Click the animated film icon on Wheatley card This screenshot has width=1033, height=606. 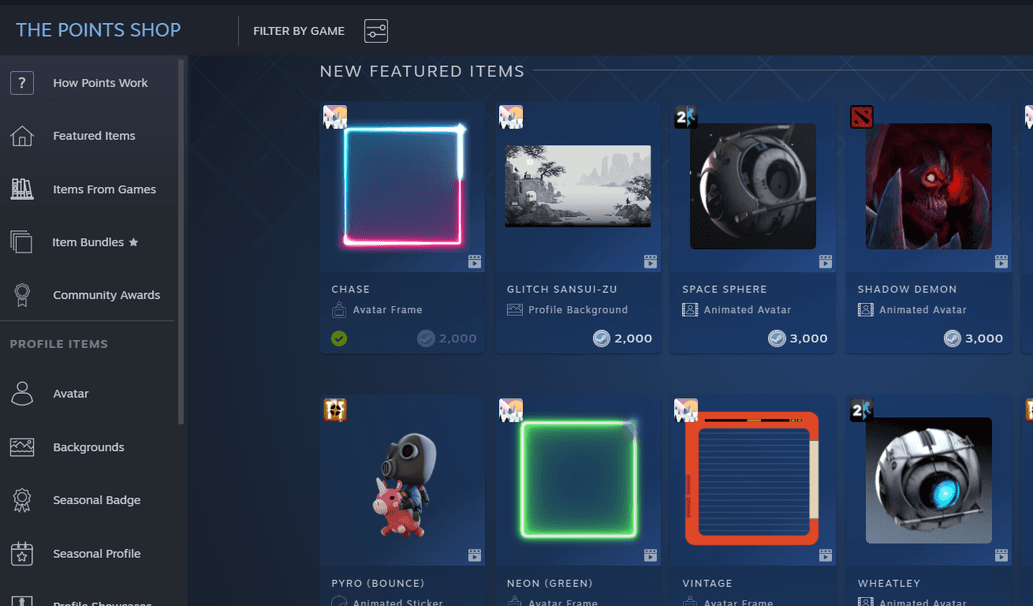click(x=1001, y=555)
